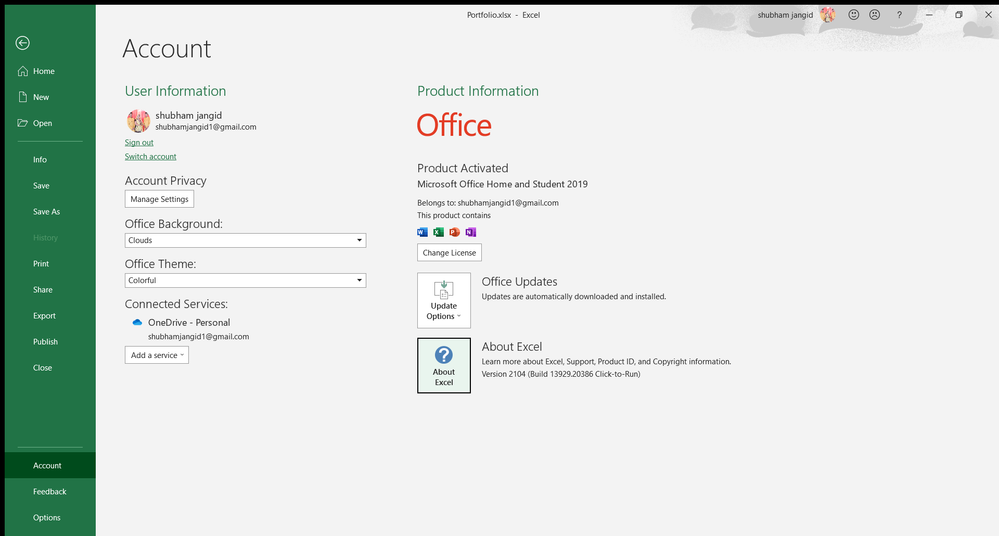Viewport: 999px width, 536px height.
Task: Click the Version 2104 build text
Action: (561, 374)
